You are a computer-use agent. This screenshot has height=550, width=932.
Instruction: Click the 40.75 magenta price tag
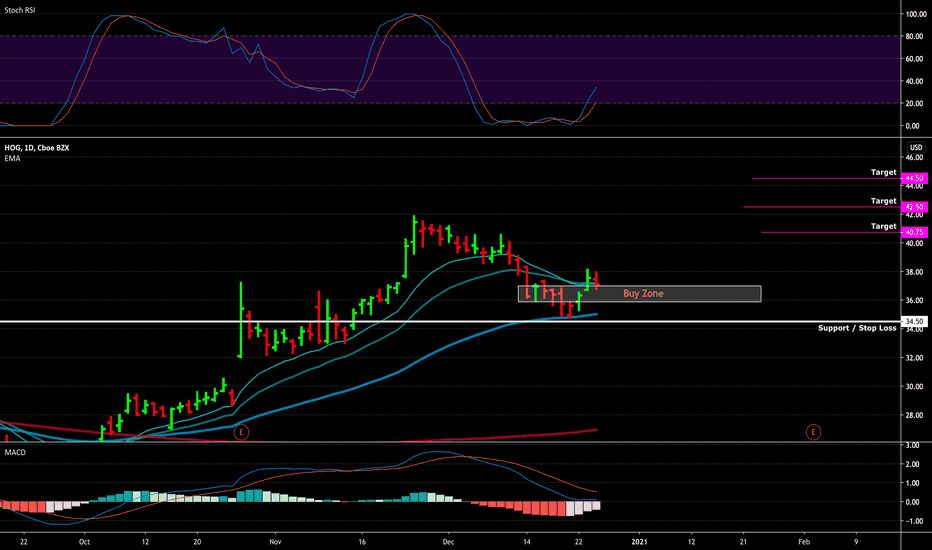[x=914, y=232]
